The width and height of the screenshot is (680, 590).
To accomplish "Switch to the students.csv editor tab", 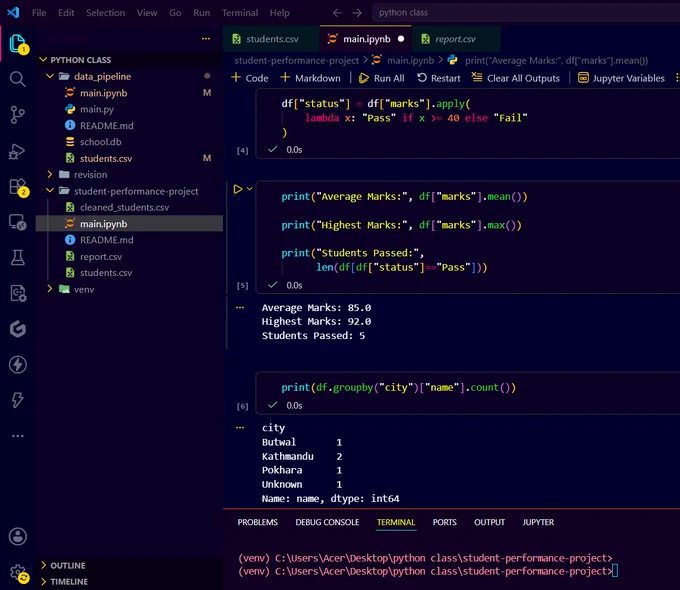I will pos(271,39).
